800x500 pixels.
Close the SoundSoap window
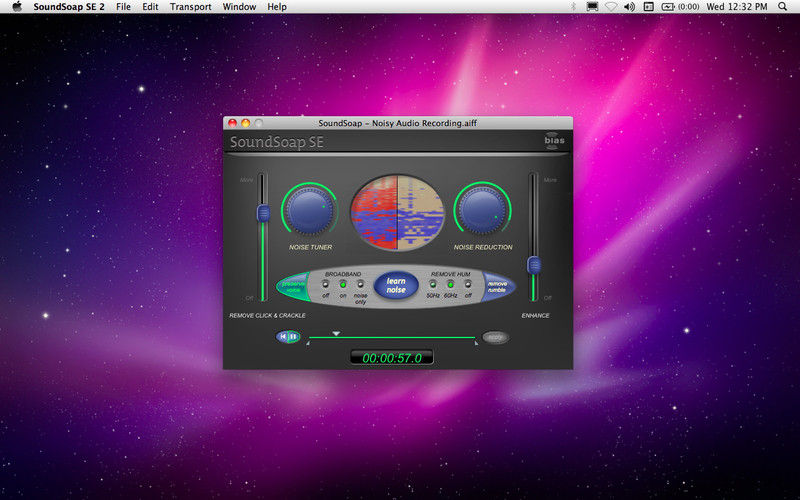233,123
